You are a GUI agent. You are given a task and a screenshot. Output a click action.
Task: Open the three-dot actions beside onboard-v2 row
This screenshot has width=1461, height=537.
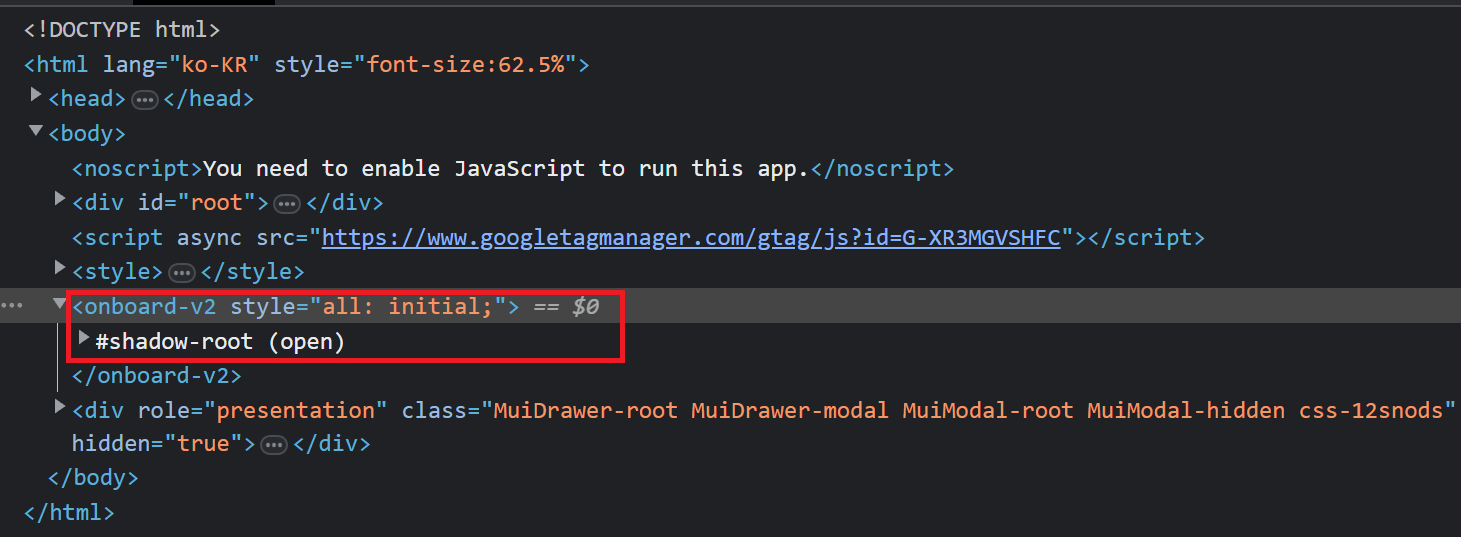[12, 305]
